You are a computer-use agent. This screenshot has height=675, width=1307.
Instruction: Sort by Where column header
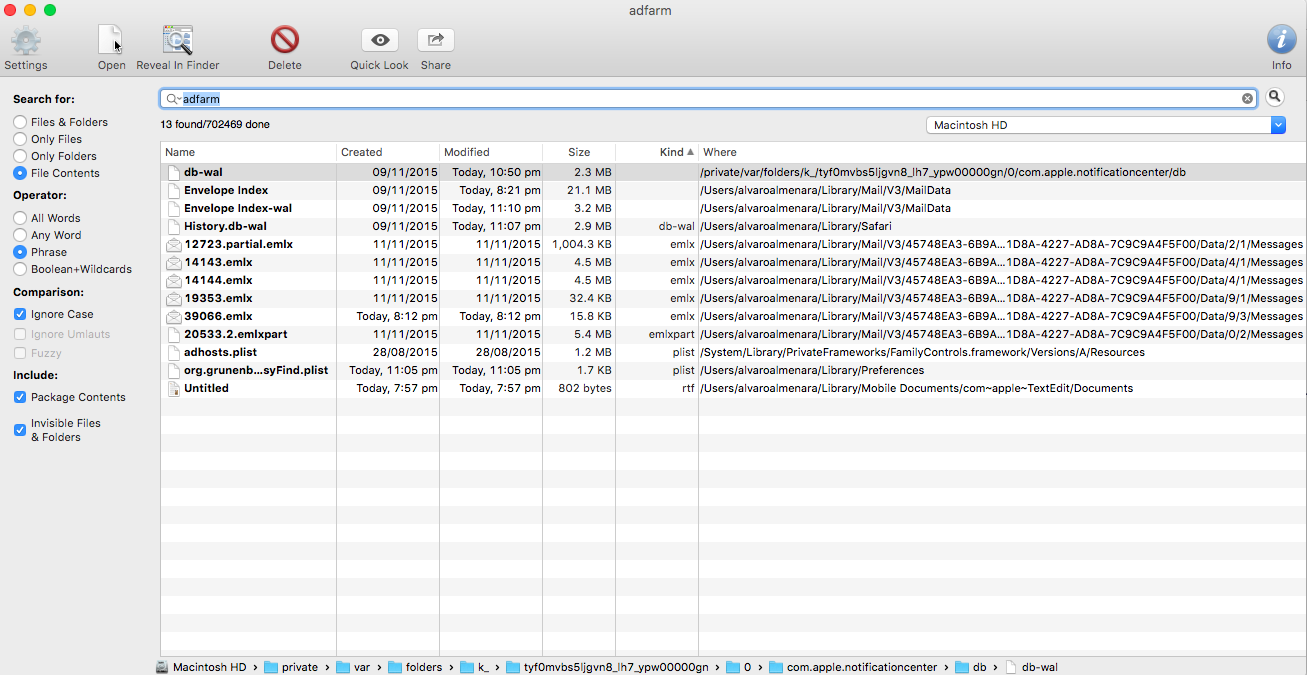coord(1002,152)
